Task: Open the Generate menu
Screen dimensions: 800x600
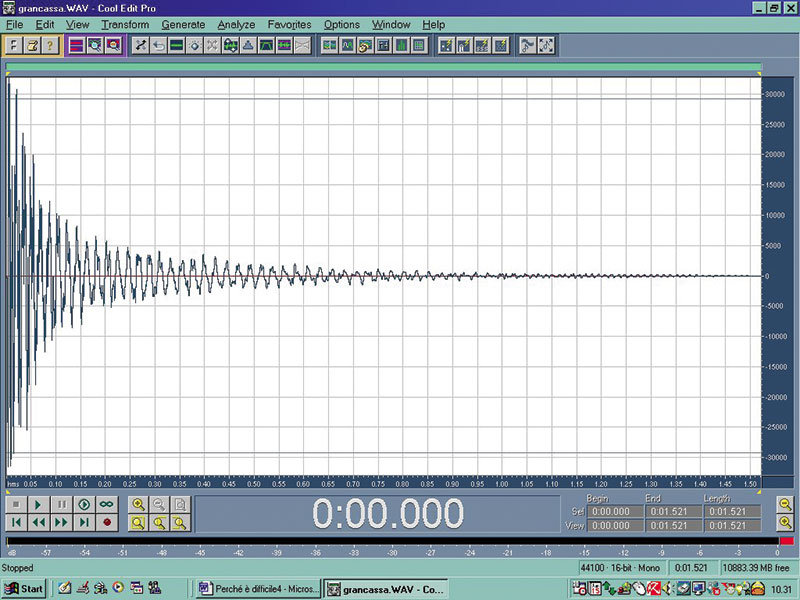Action: 183,24
